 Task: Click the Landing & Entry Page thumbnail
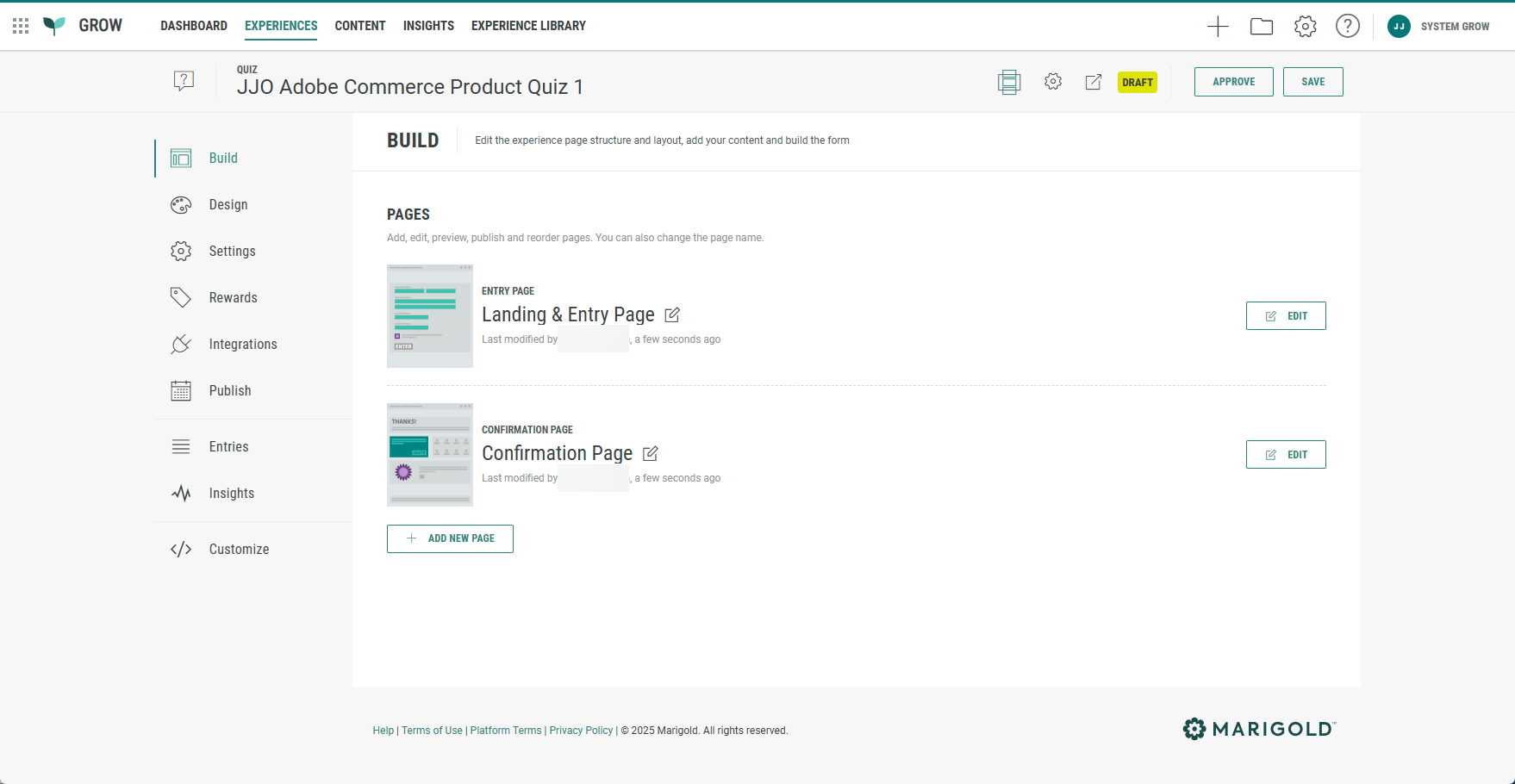(430, 316)
